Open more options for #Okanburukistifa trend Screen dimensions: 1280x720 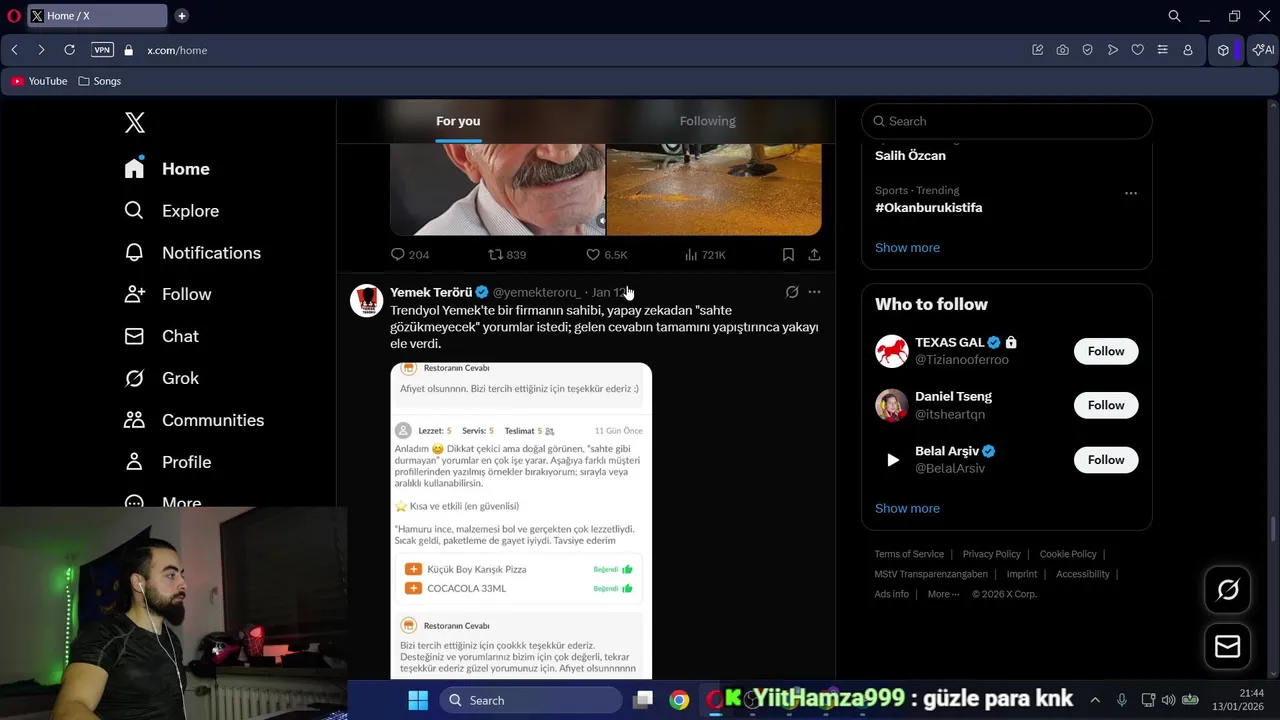point(1131,193)
